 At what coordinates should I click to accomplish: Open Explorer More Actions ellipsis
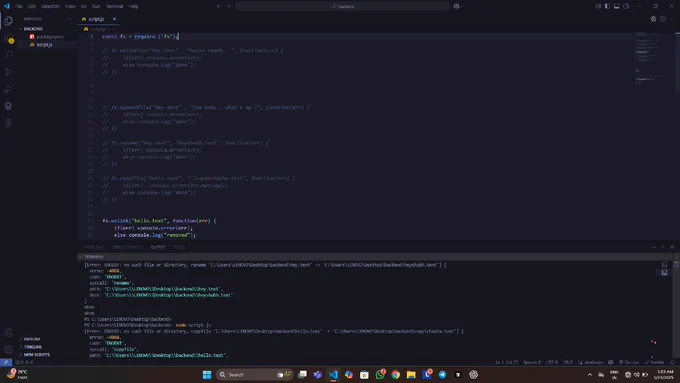pos(69,19)
